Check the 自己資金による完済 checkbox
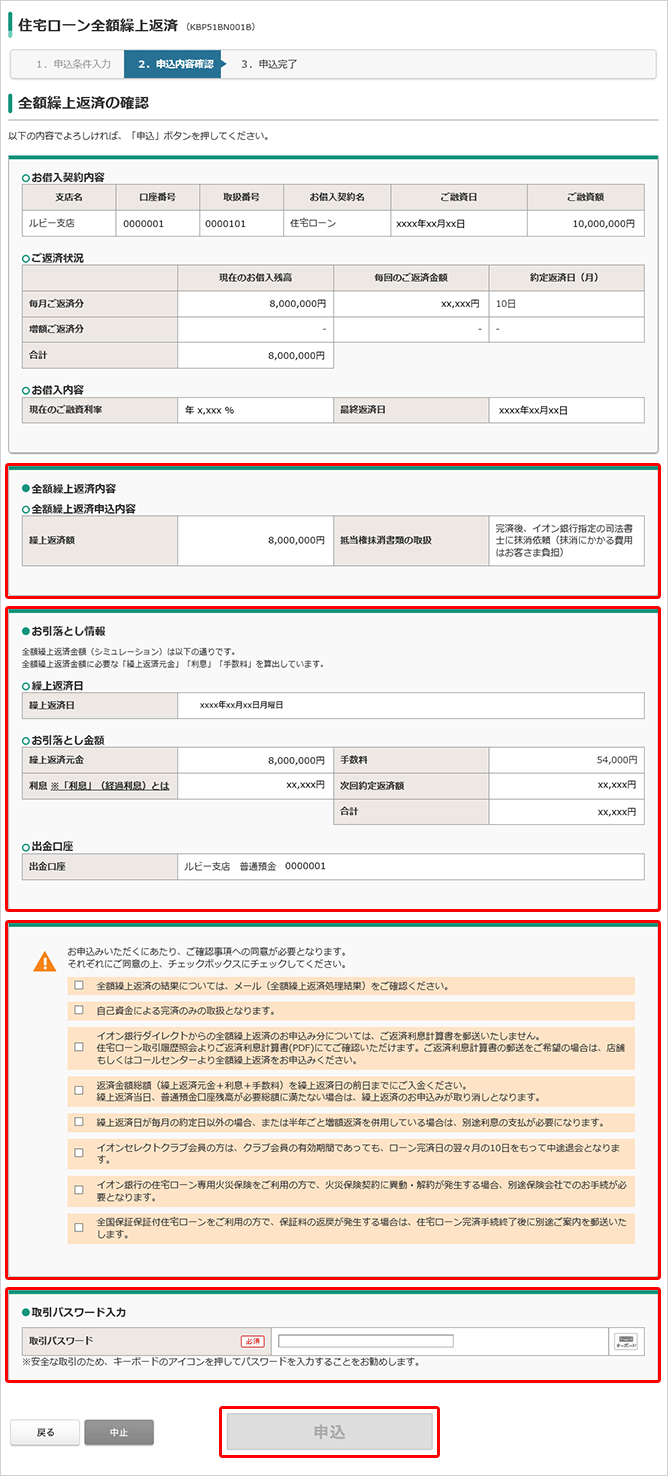 click(79, 1011)
